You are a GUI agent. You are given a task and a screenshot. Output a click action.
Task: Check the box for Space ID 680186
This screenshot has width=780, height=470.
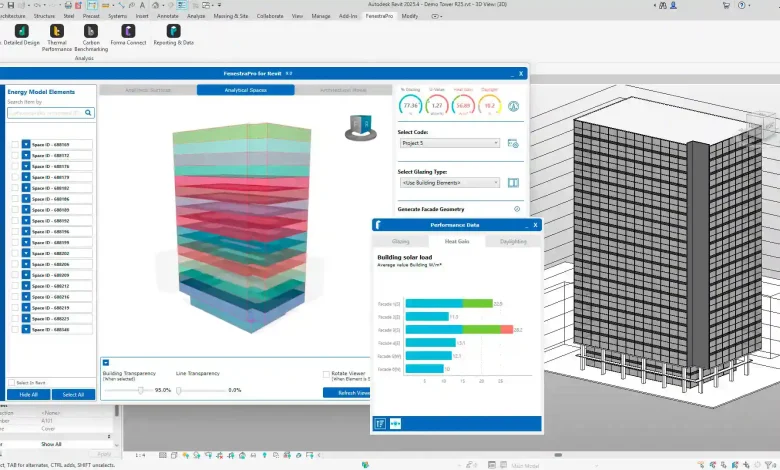[x=15, y=199]
